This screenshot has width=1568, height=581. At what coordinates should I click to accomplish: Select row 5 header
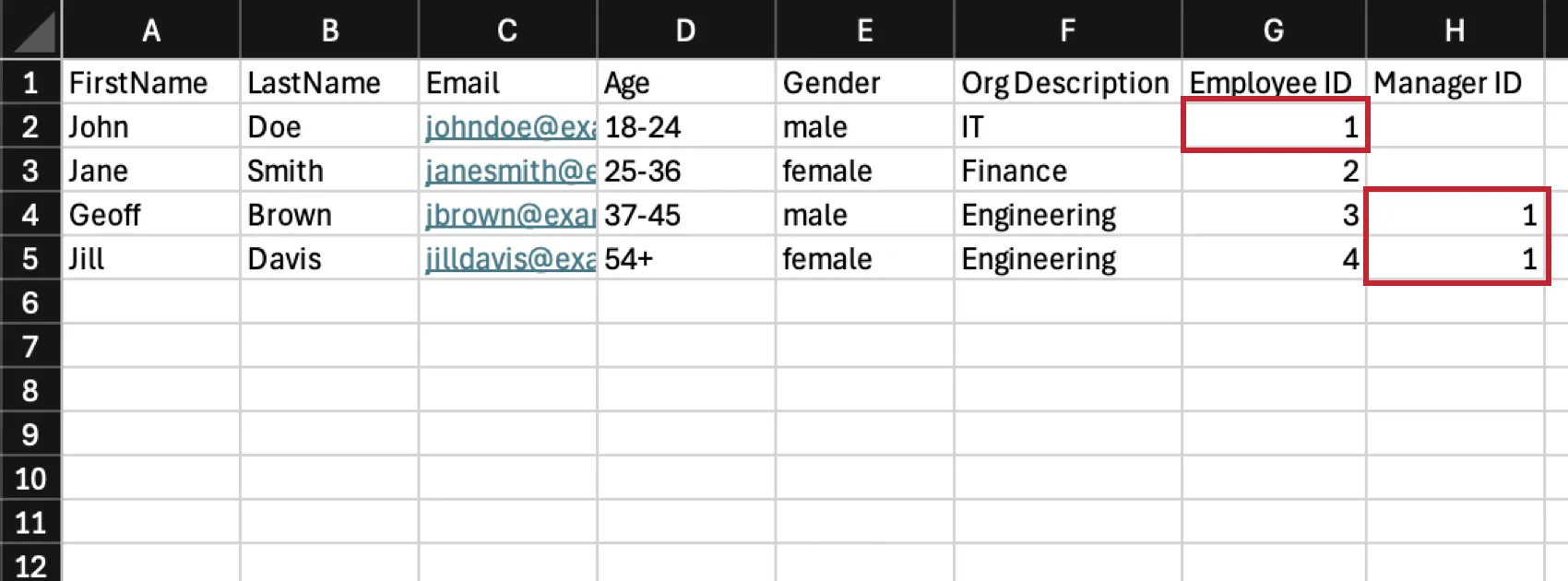(x=30, y=259)
